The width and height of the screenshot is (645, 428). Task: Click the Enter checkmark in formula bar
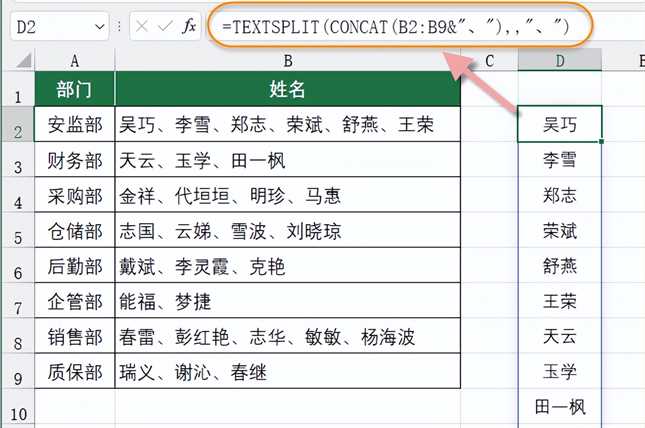(165, 27)
